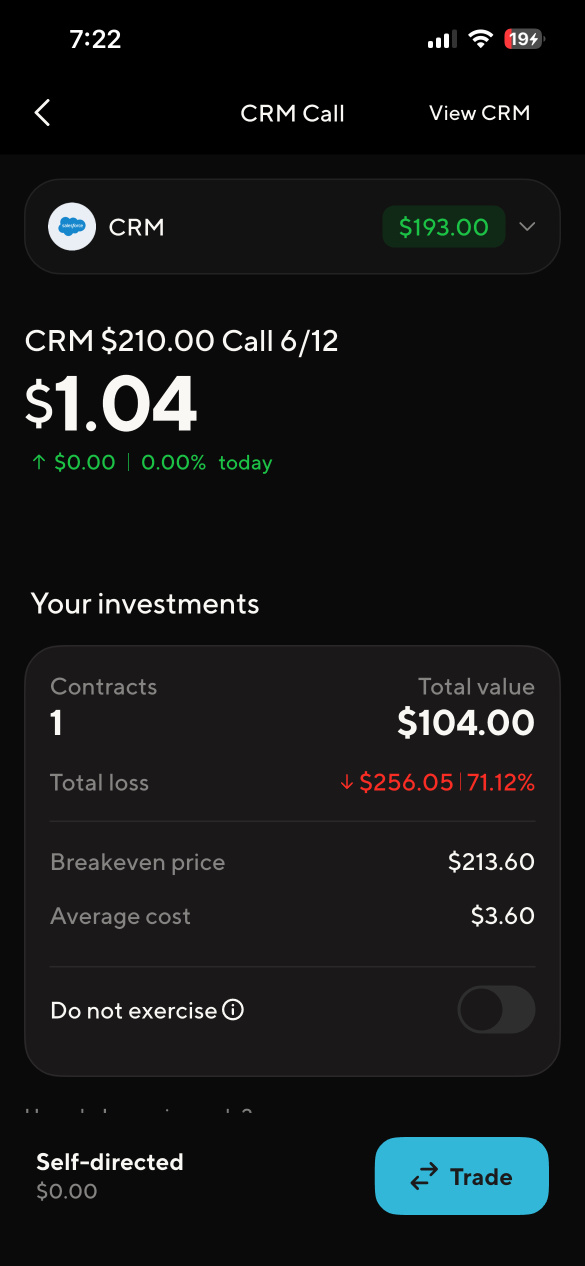Tap the info icon beside Do not exercise
Viewport: 585px width, 1266px height.
coord(233,1010)
